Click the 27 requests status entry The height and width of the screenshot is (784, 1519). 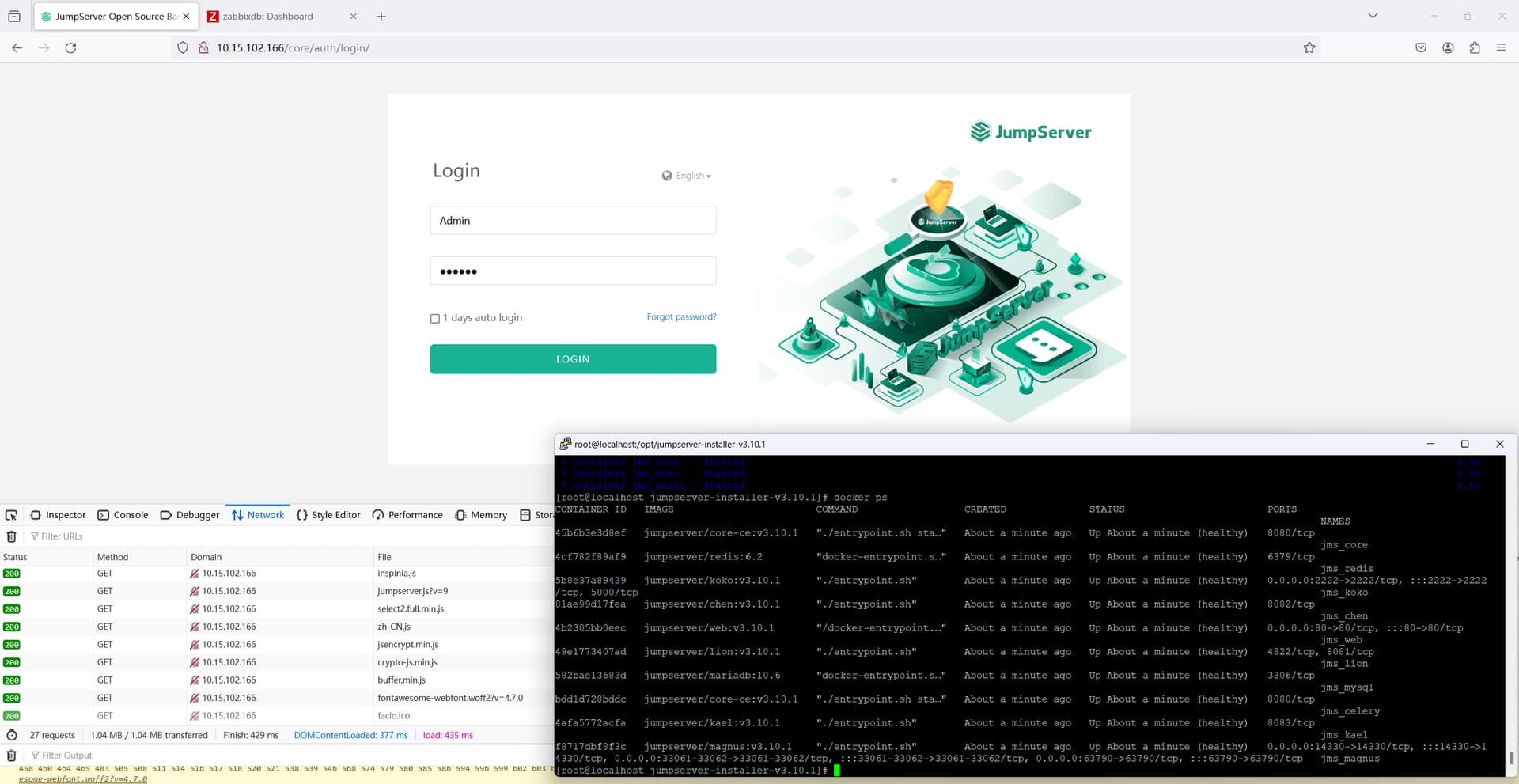point(52,735)
